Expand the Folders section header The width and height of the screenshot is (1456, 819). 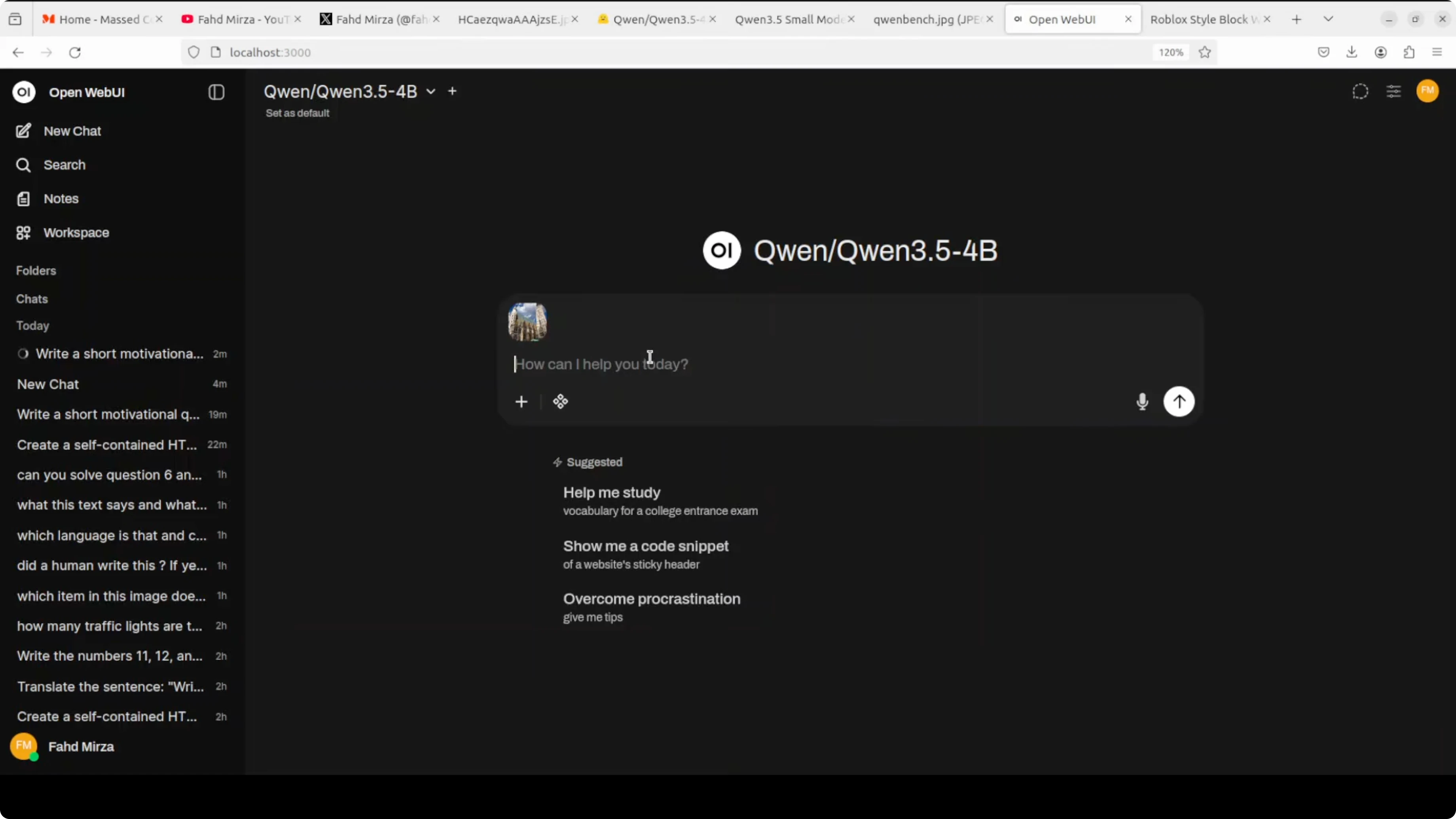click(x=36, y=271)
